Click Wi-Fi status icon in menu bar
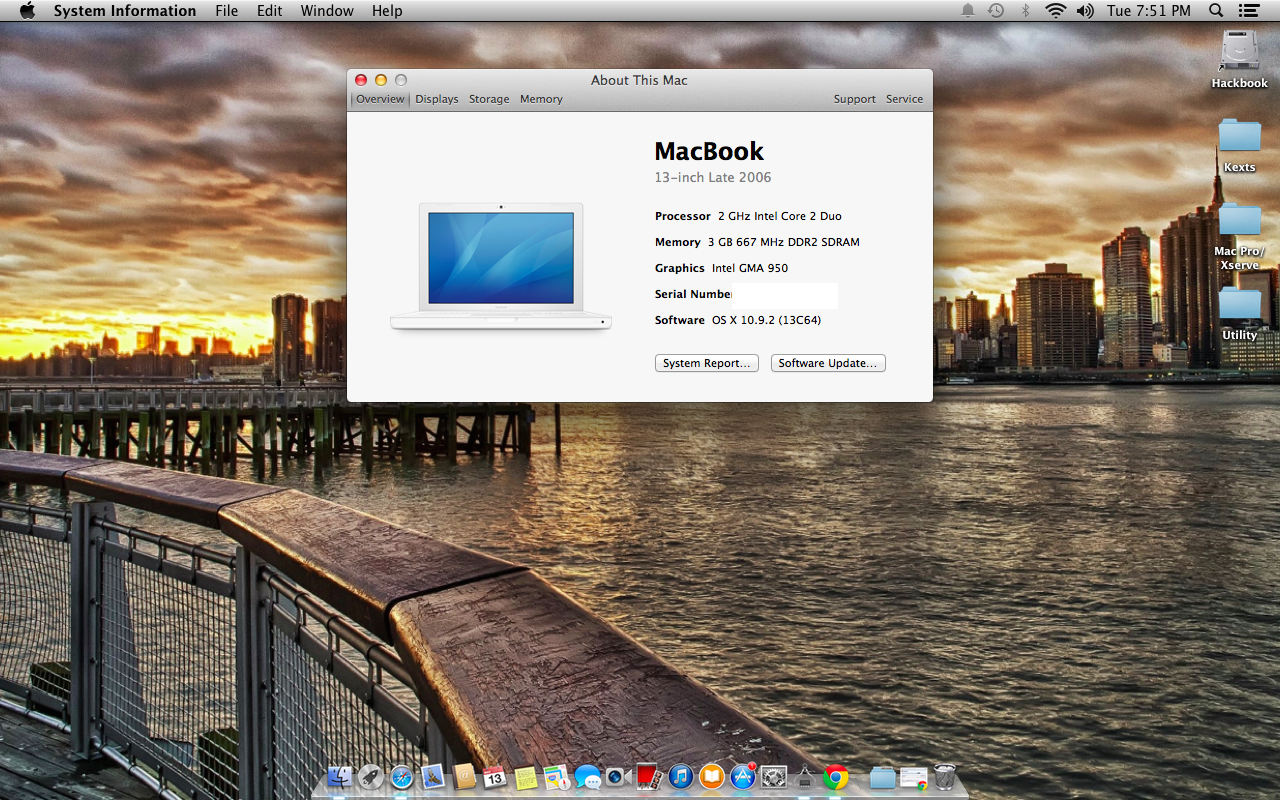The image size is (1280, 800). 1055,11
